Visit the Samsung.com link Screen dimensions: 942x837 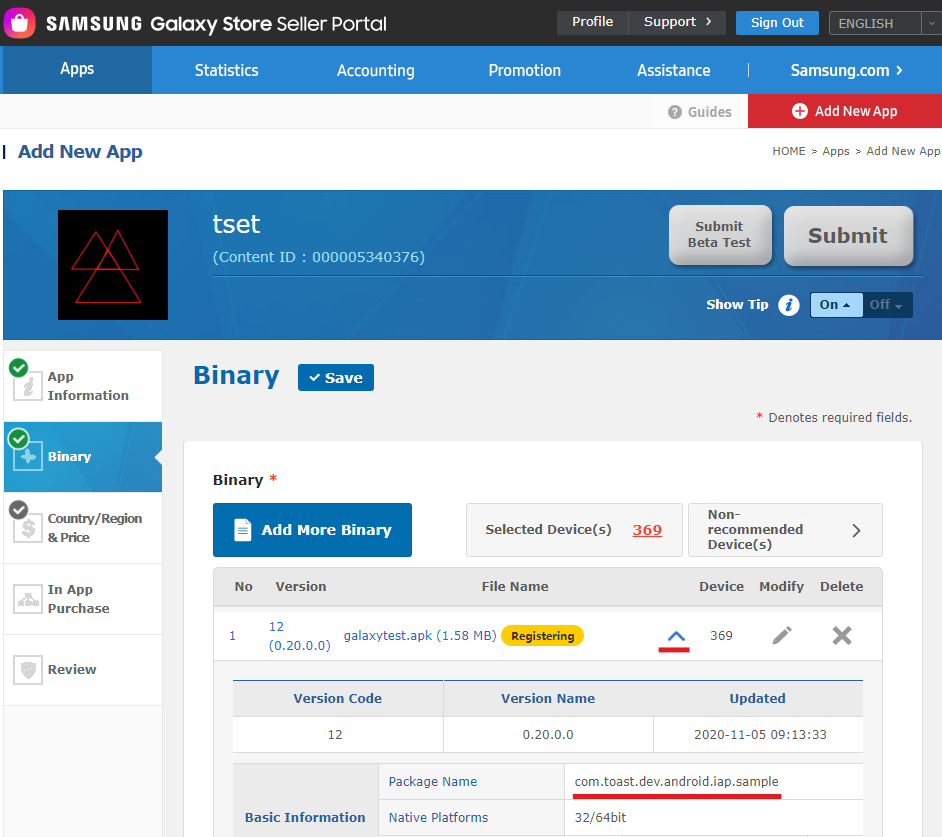846,70
